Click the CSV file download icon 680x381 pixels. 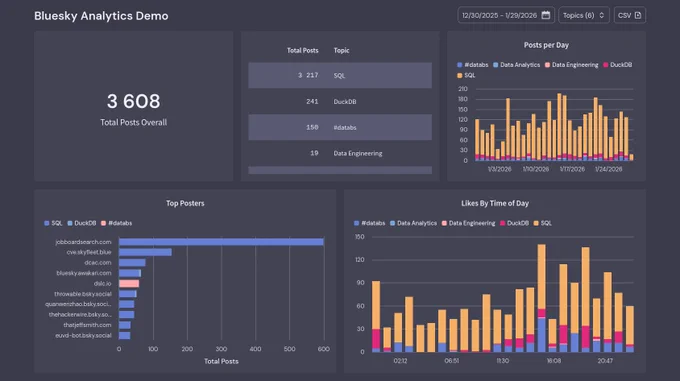(638, 15)
